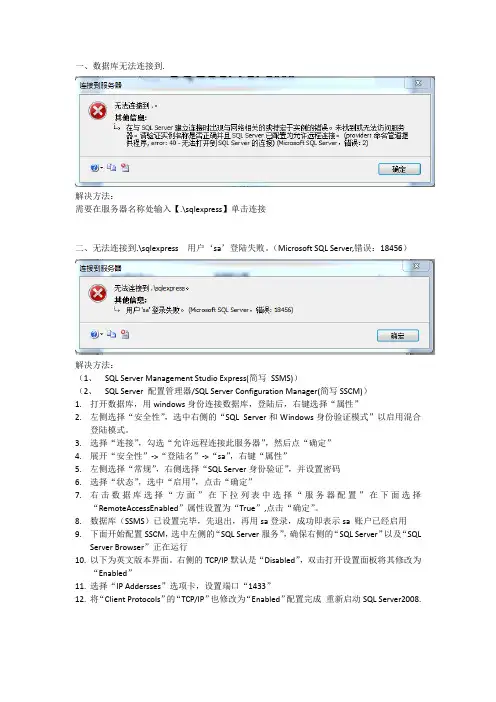Confirm with 确定 in the error 40 dialog
Screen dimensions: 496x702
click(399, 169)
